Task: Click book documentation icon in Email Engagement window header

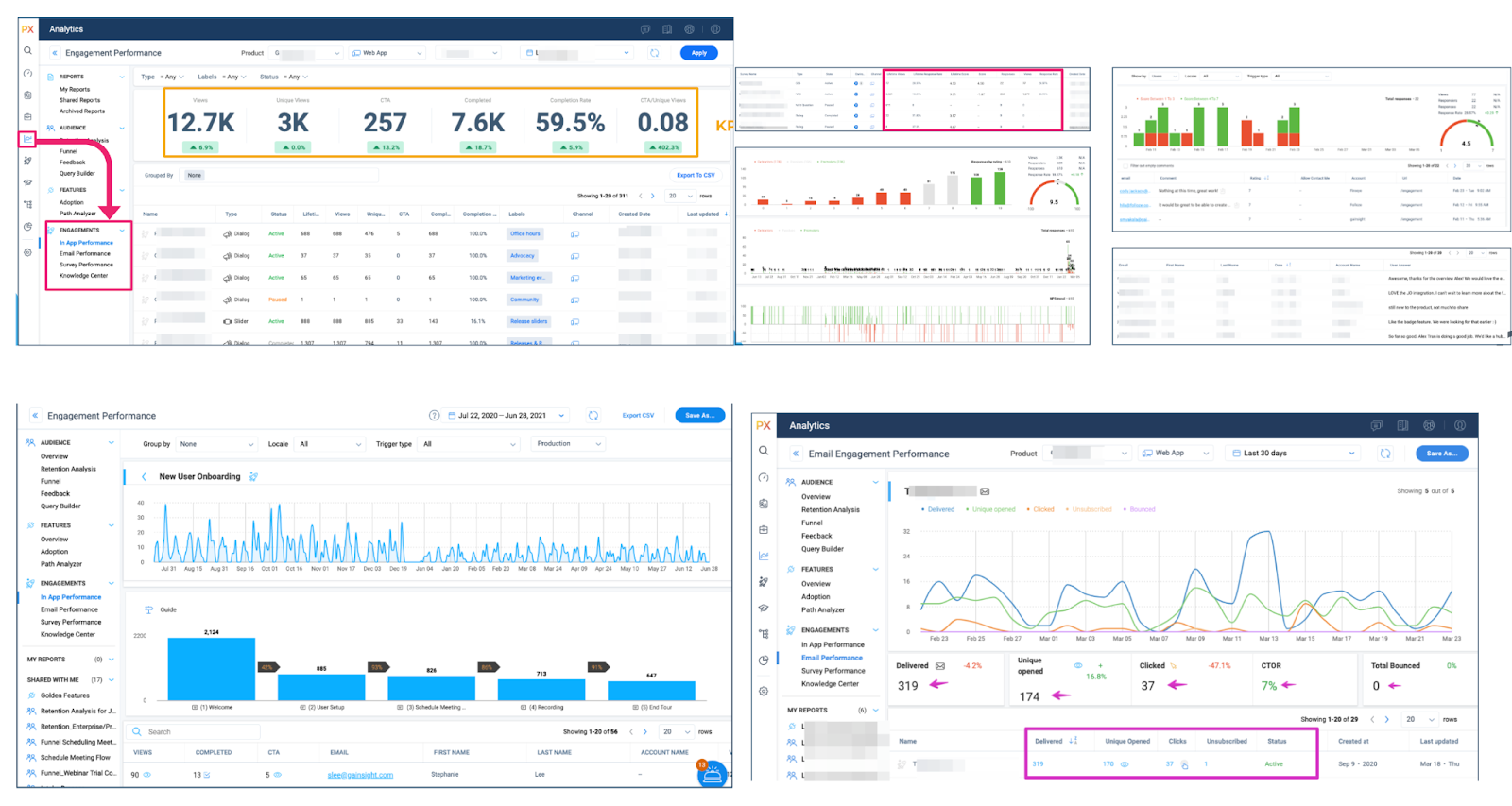Action: tap(1402, 425)
